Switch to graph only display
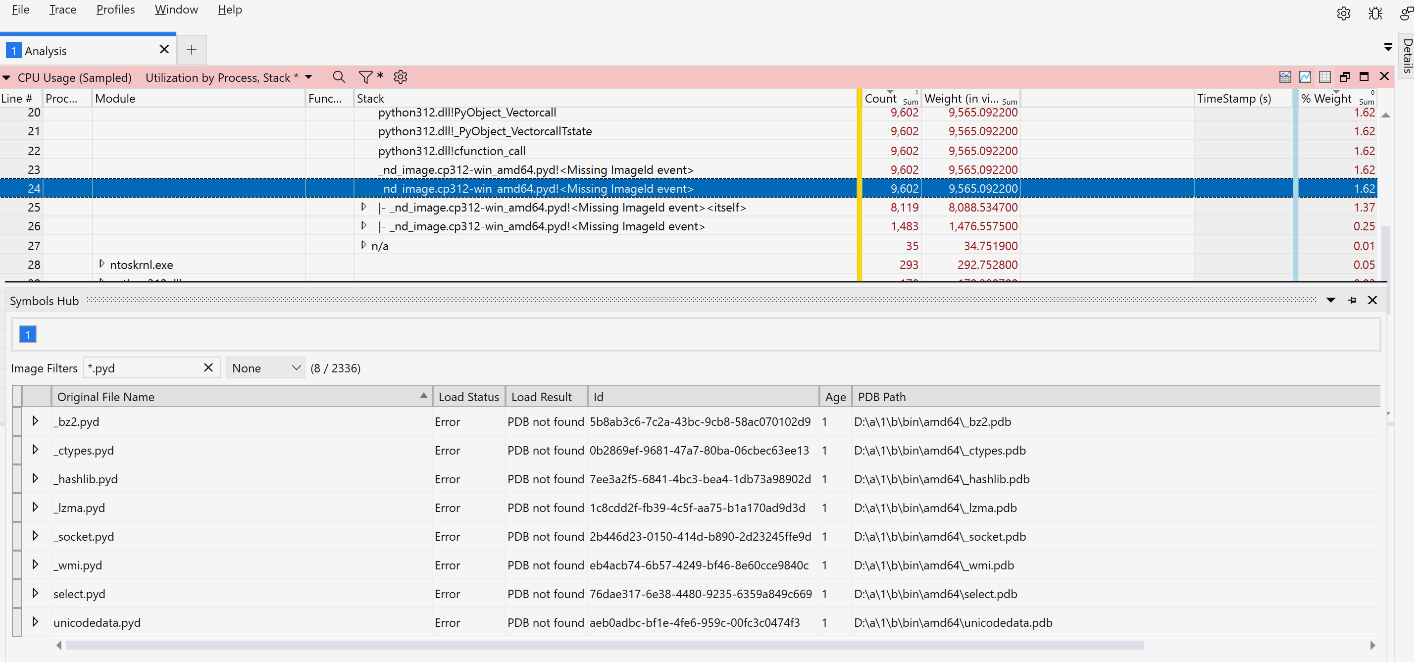The width and height of the screenshot is (1414, 662). point(1305,77)
